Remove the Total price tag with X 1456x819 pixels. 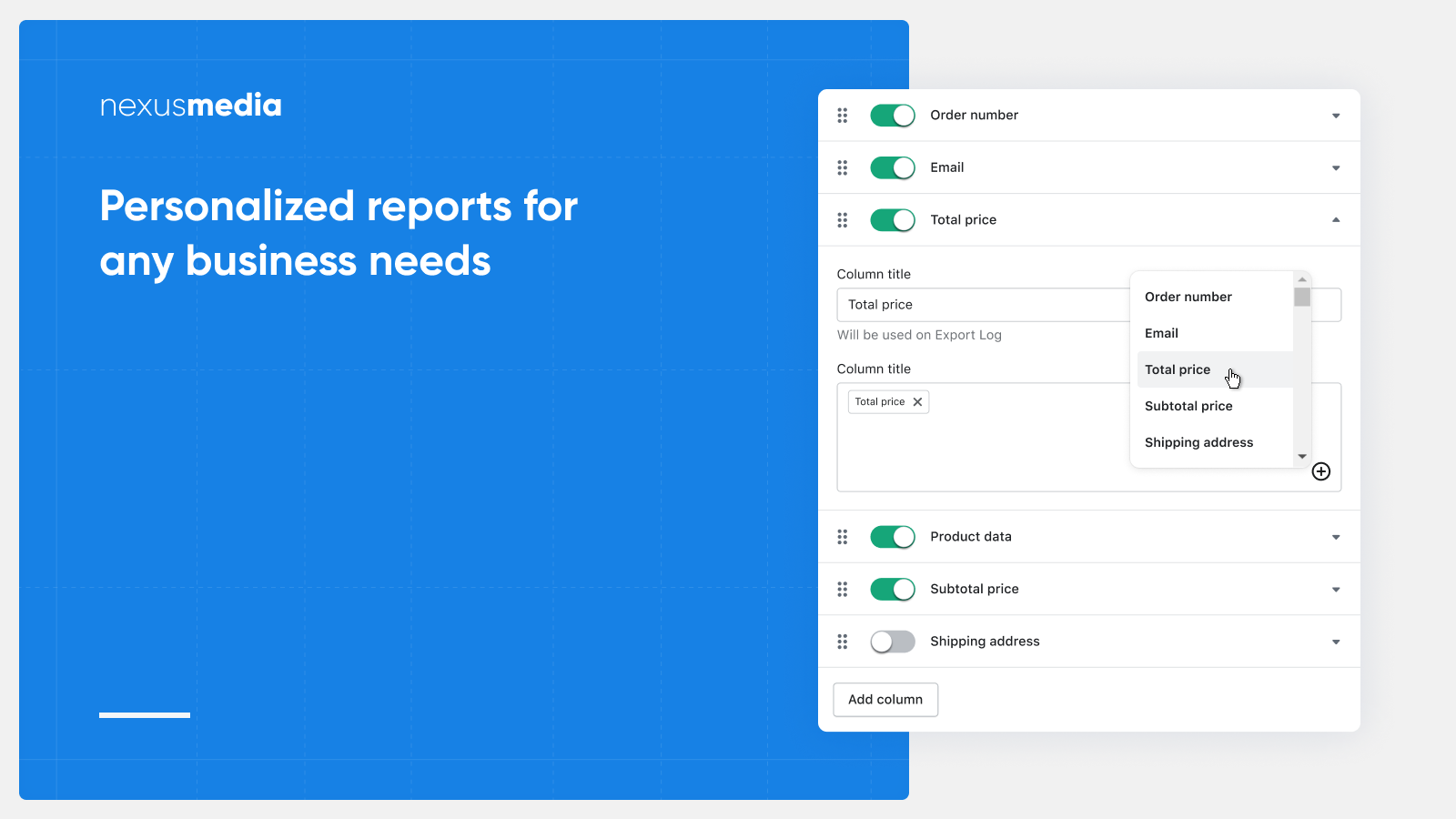(x=917, y=402)
